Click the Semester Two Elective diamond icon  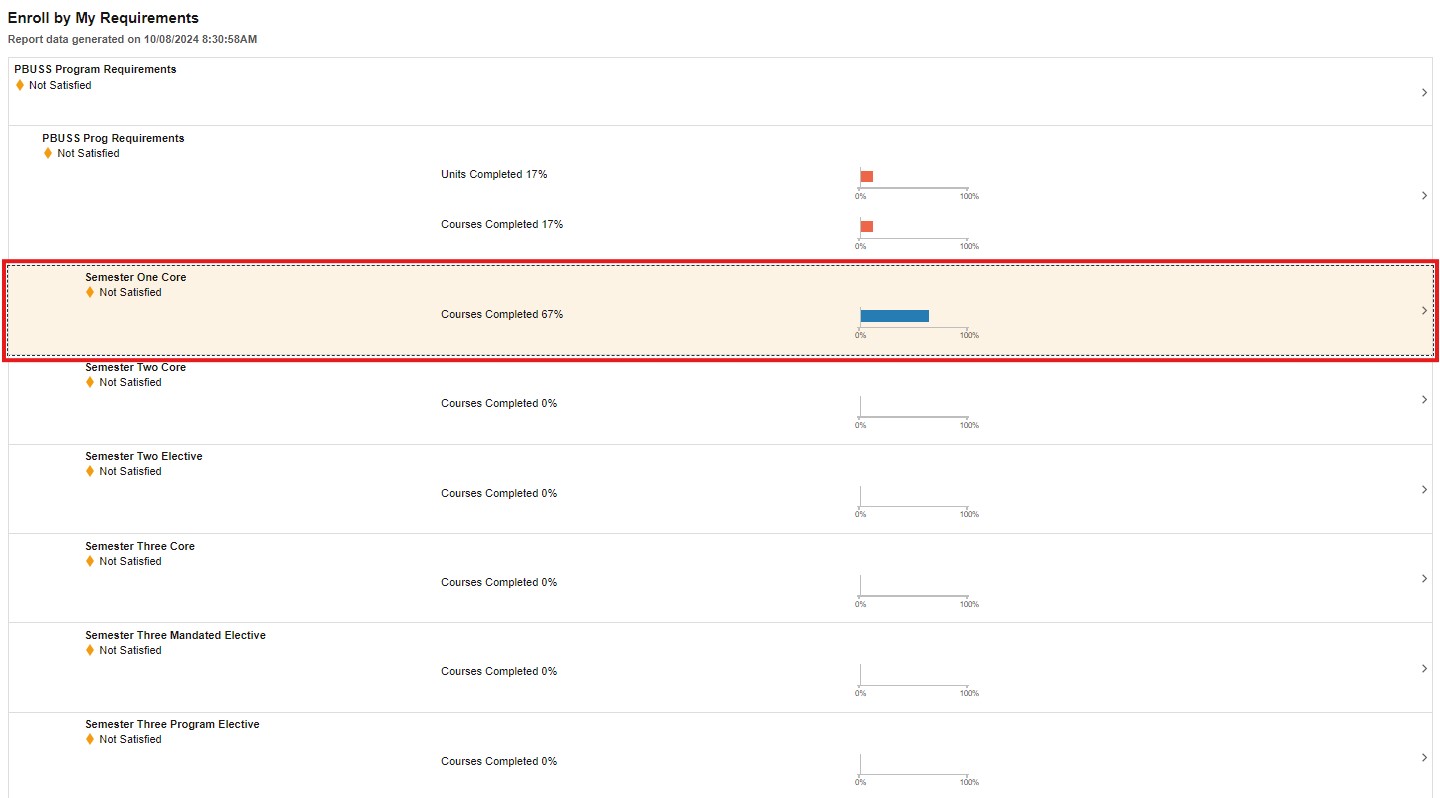[90, 472]
